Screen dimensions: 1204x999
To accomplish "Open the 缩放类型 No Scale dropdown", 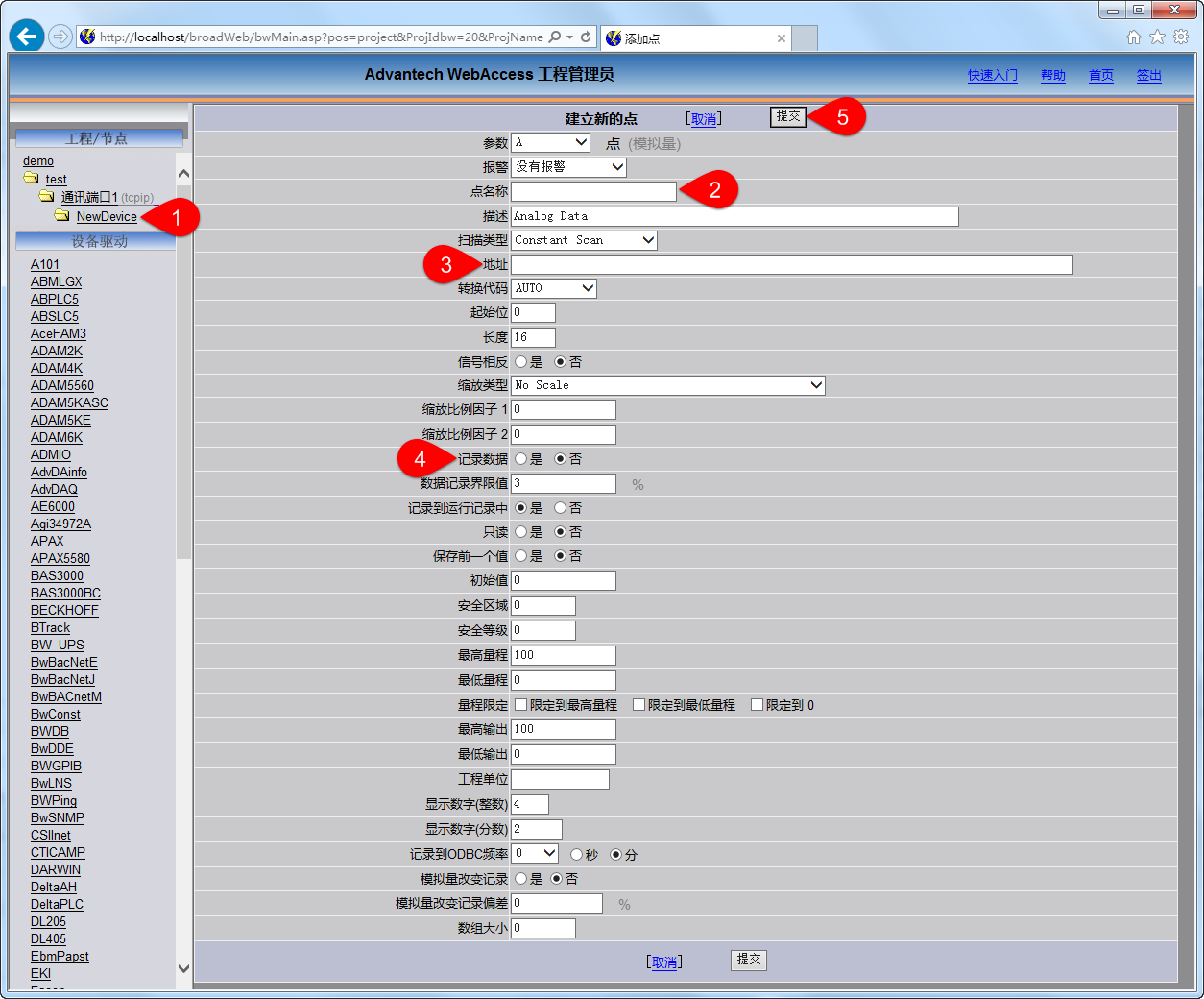I will point(668,385).
